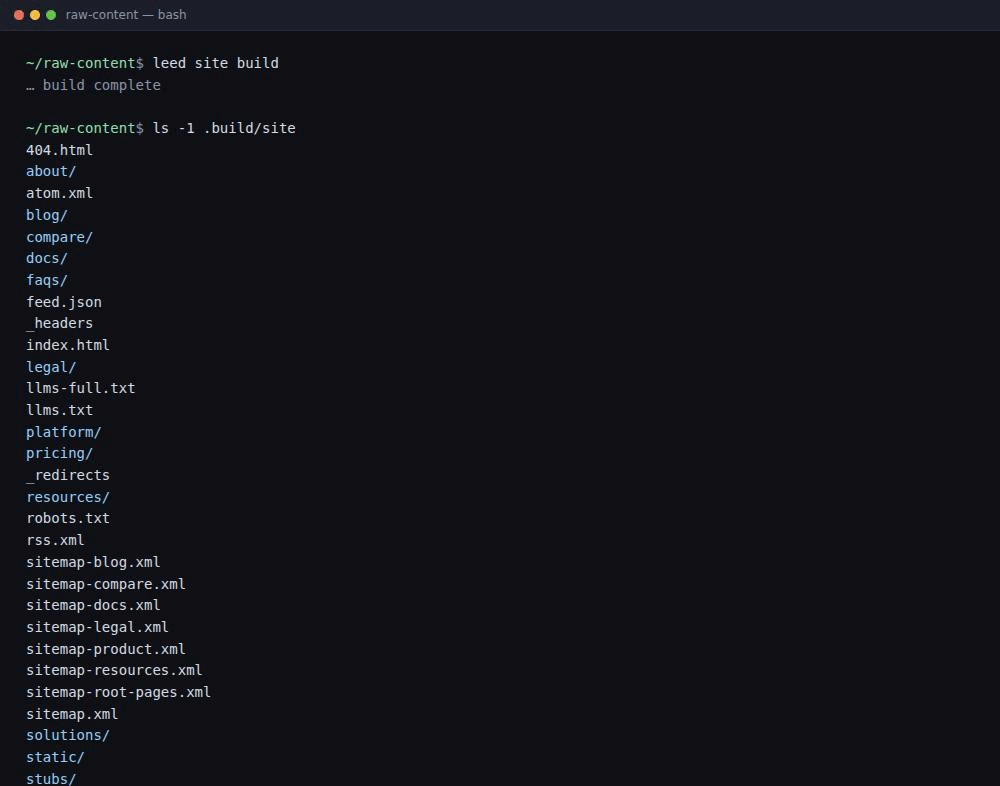Viewport: 1000px width, 786px height.
Task: Click the 'build complete' output line
Action: tap(93, 85)
